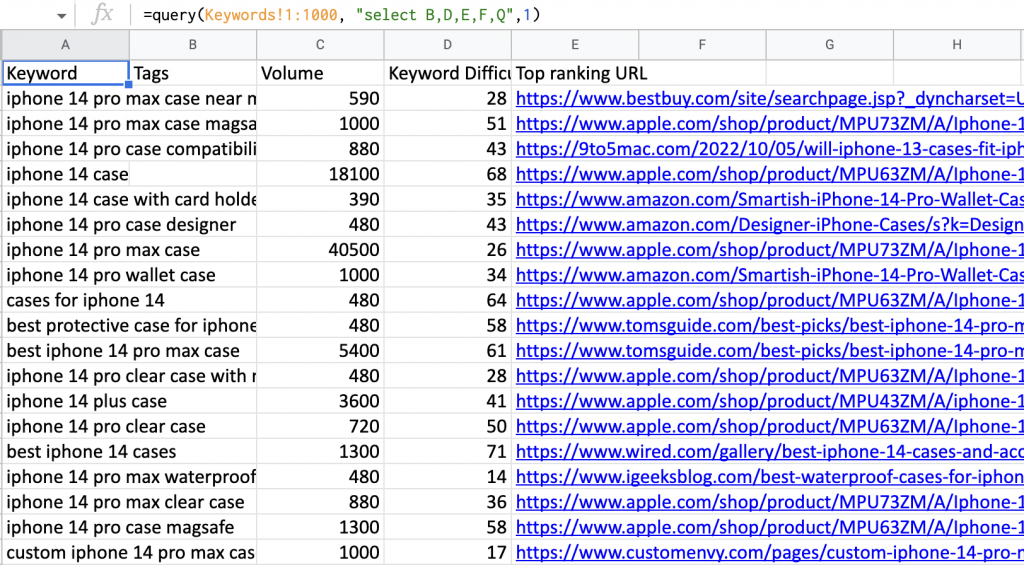Select 'iphone 14 pro wallet case' cell
1024x565 pixels.
[111, 275]
